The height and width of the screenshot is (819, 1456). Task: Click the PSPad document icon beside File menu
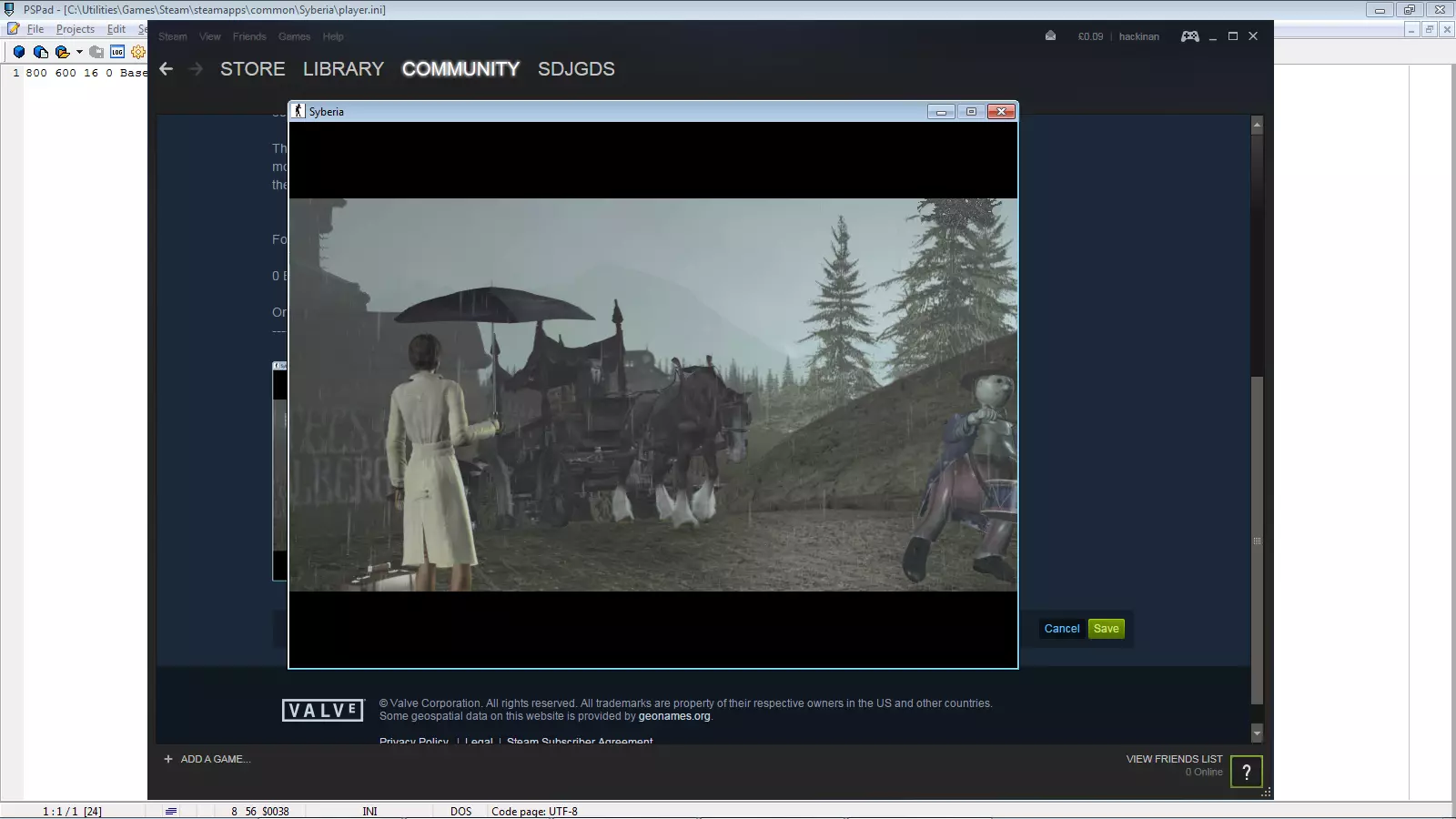(13, 29)
